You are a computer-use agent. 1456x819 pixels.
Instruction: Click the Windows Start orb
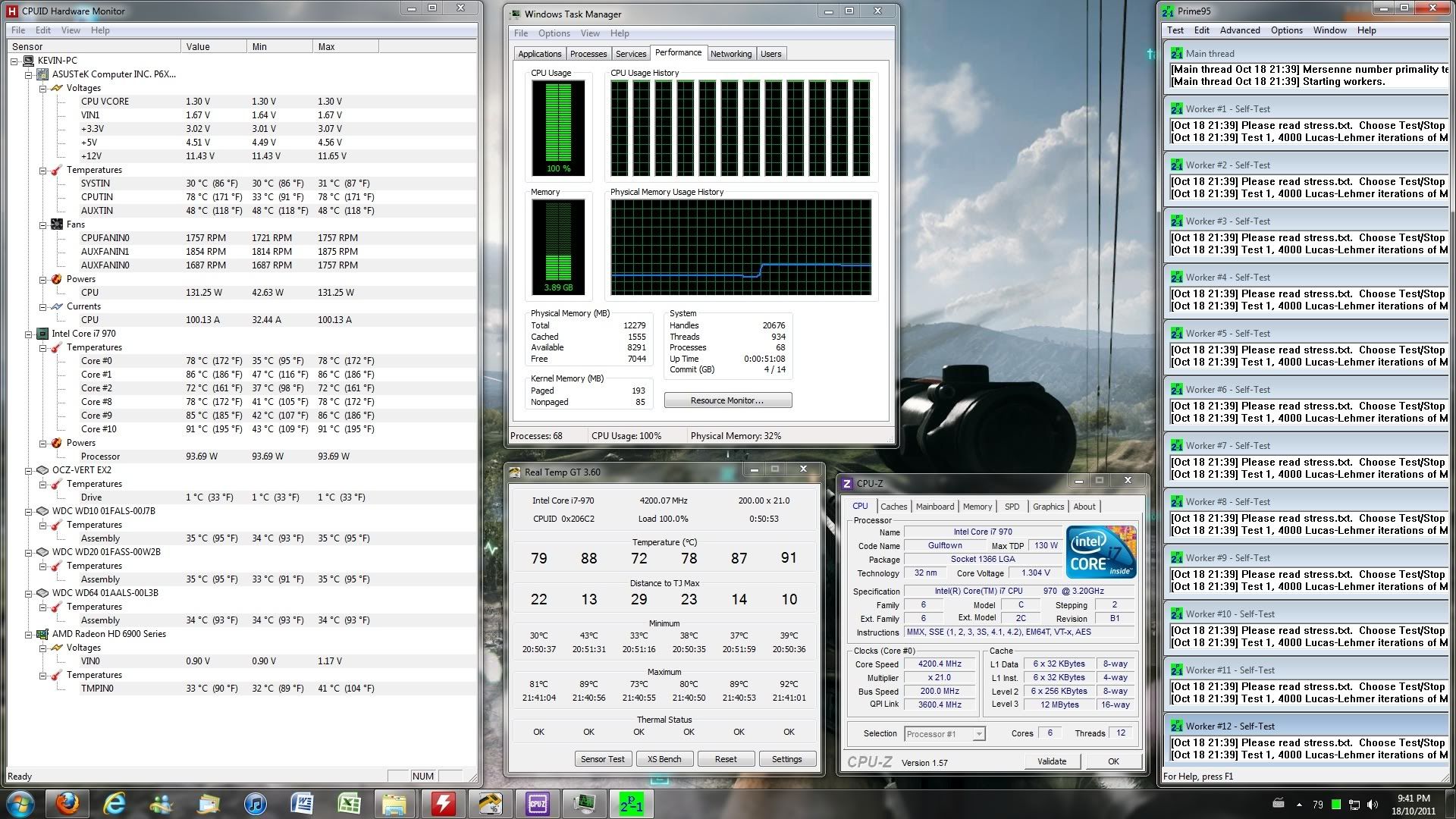20,803
